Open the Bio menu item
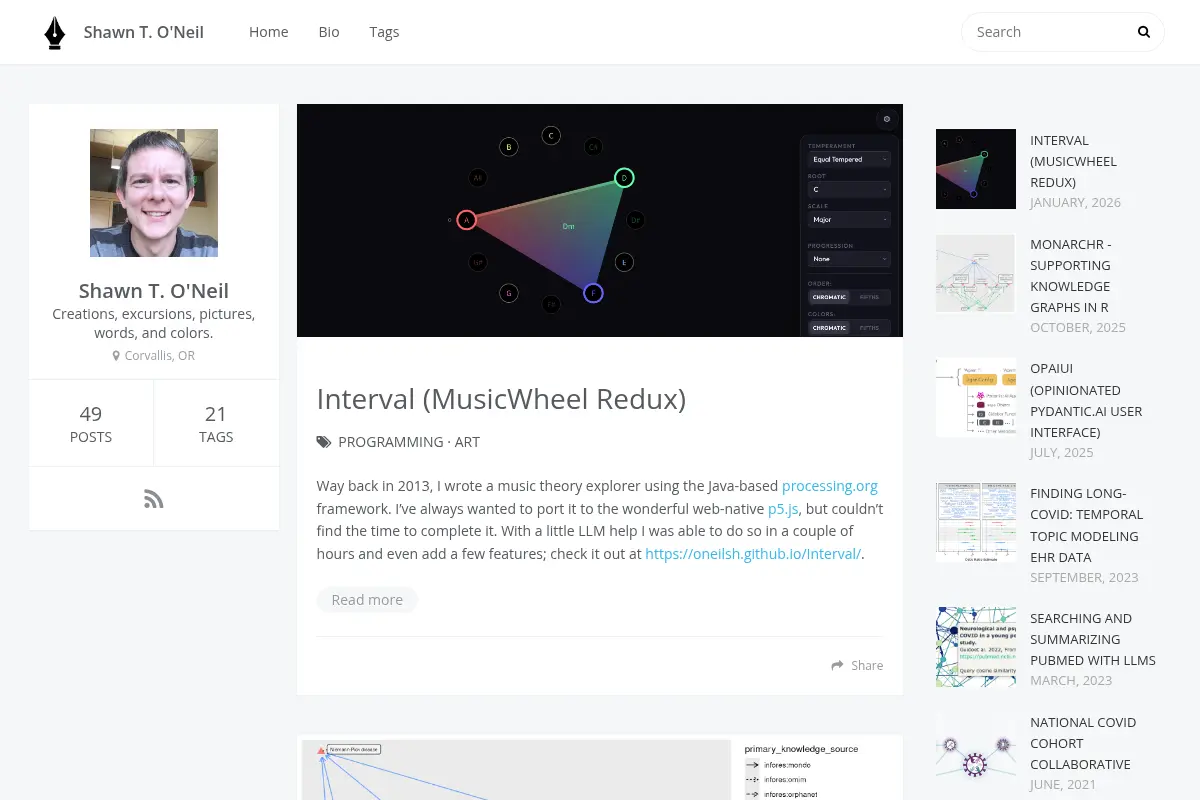The height and width of the screenshot is (800, 1200). (329, 32)
